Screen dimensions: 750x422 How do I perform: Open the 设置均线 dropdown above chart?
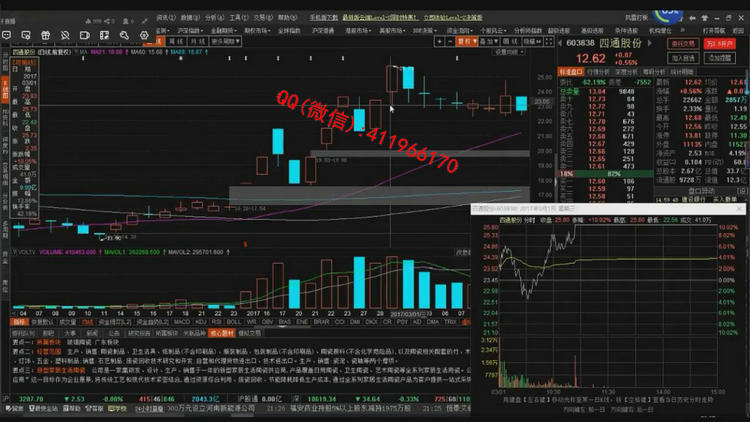[509, 52]
